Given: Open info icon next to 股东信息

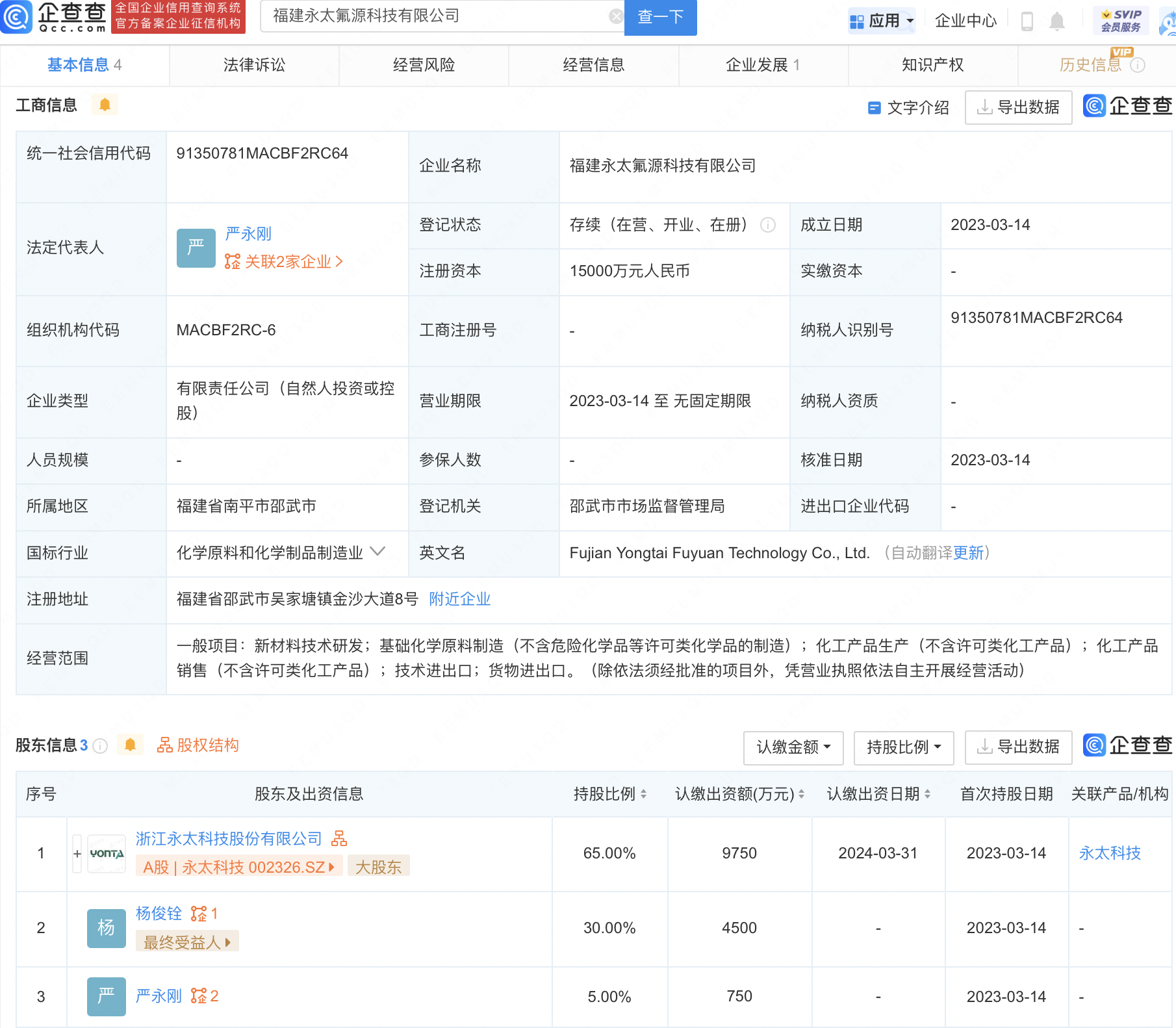Looking at the screenshot, I should pyautogui.click(x=100, y=745).
